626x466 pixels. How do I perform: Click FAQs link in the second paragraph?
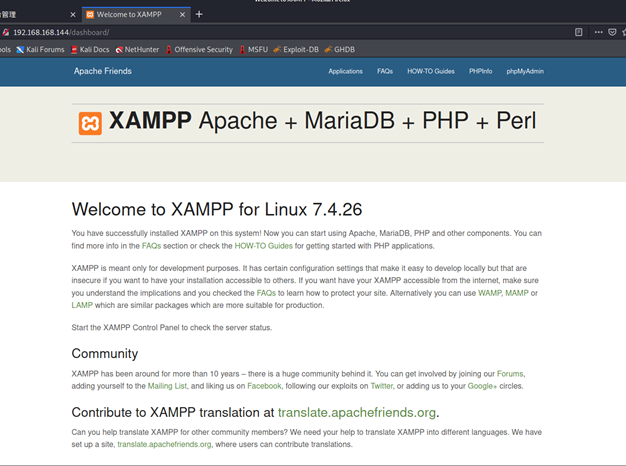266,293
